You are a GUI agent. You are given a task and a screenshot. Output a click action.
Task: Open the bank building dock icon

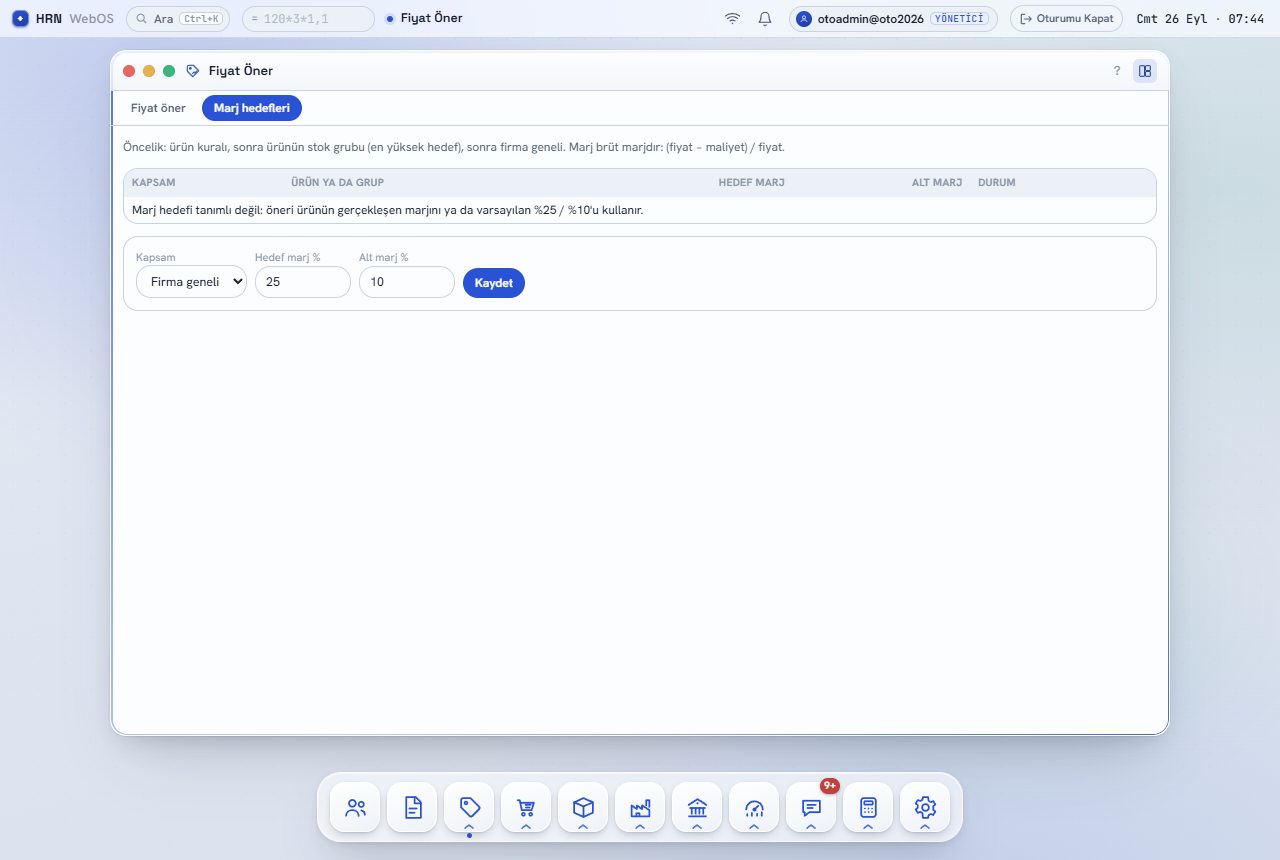pos(697,807)
